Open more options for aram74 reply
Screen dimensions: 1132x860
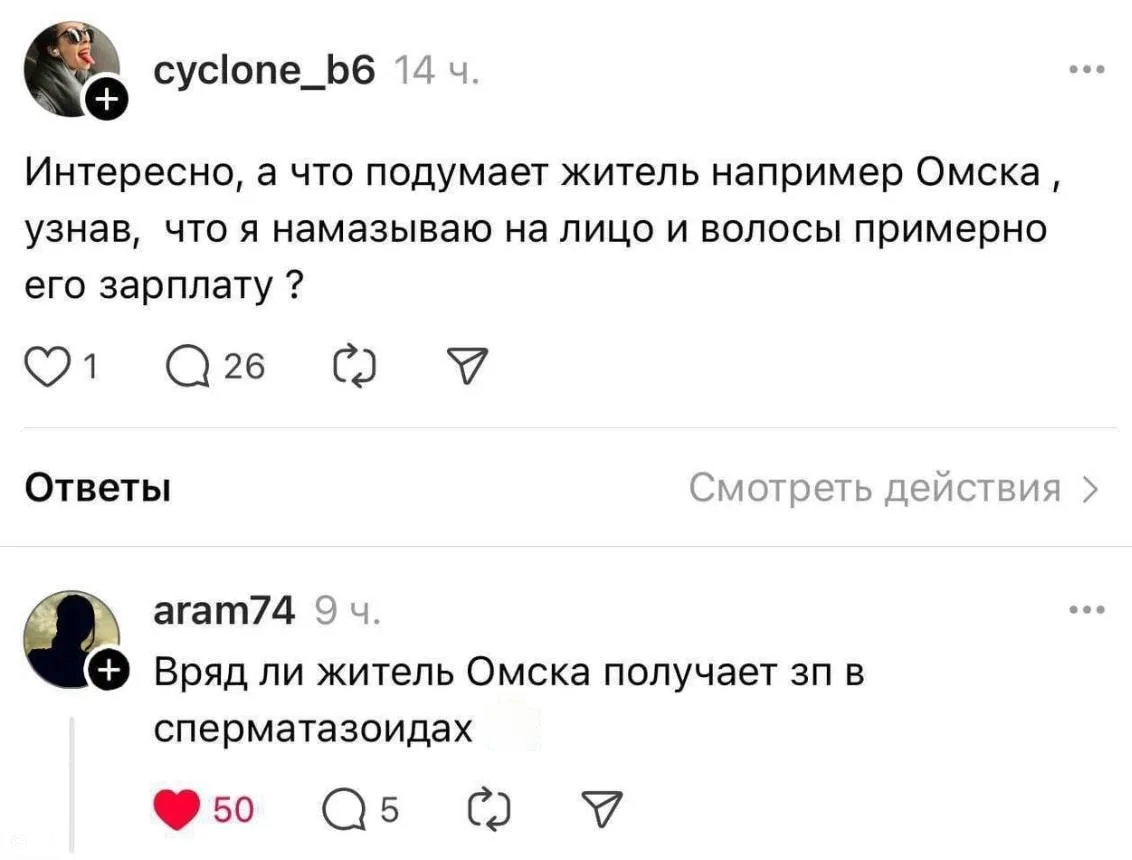1085,609
